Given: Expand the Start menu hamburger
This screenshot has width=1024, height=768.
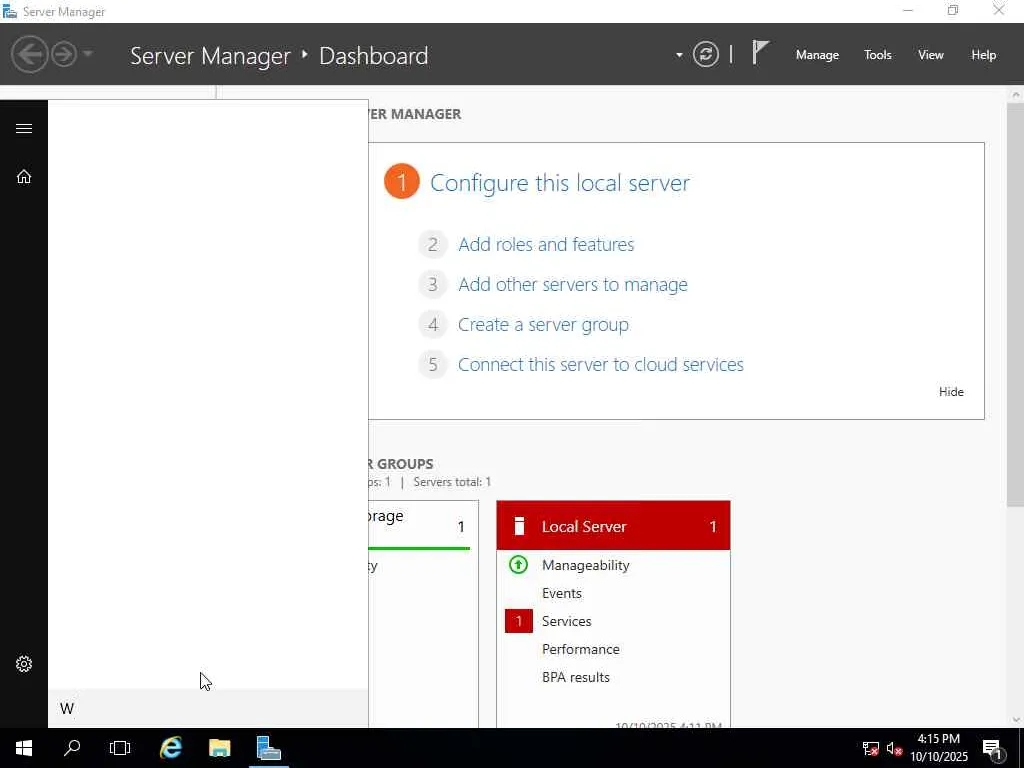Looking at the screenshot, I should 24,128.
